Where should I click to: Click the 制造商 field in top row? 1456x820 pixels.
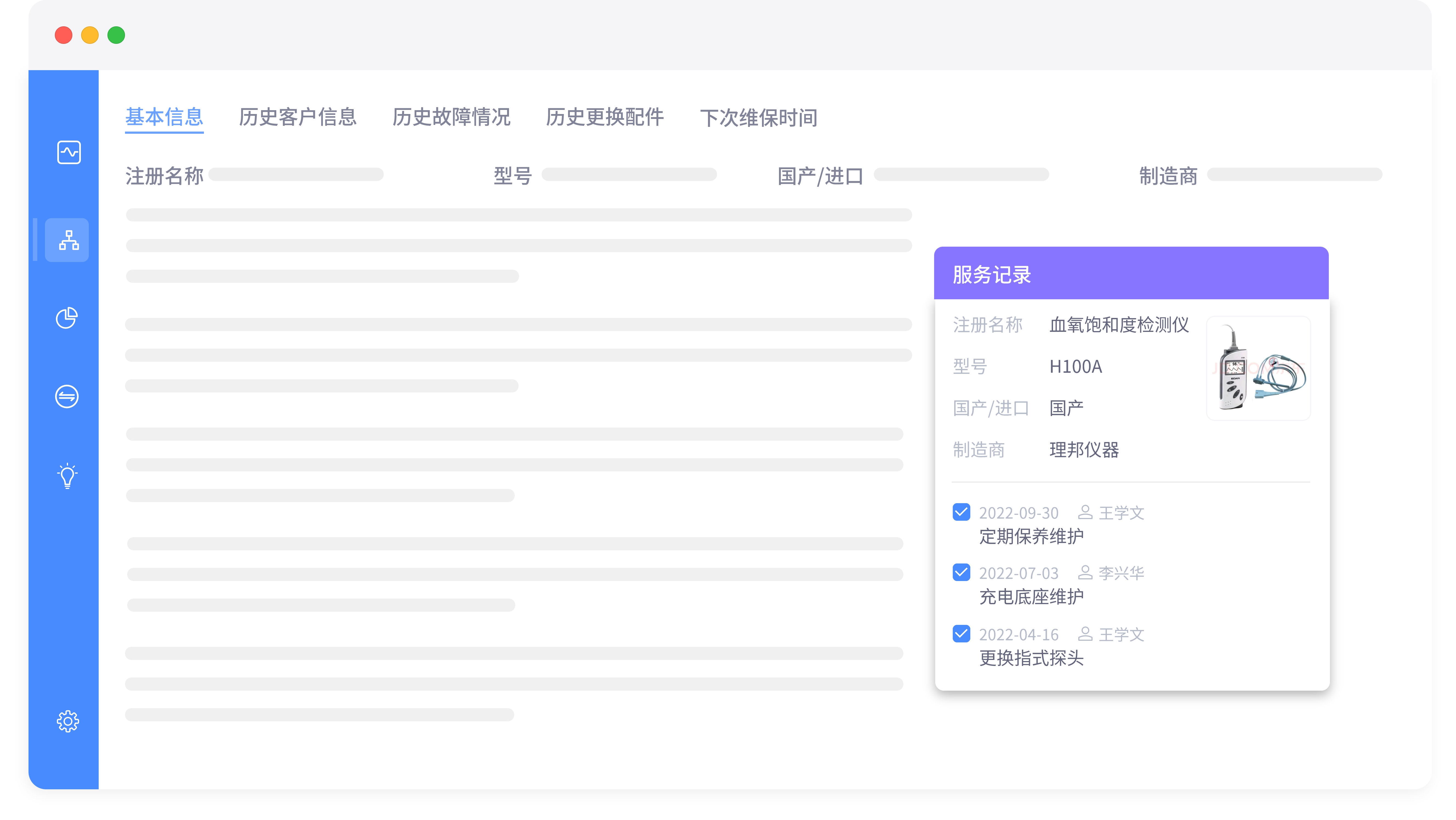click(x=1294, y=174)
